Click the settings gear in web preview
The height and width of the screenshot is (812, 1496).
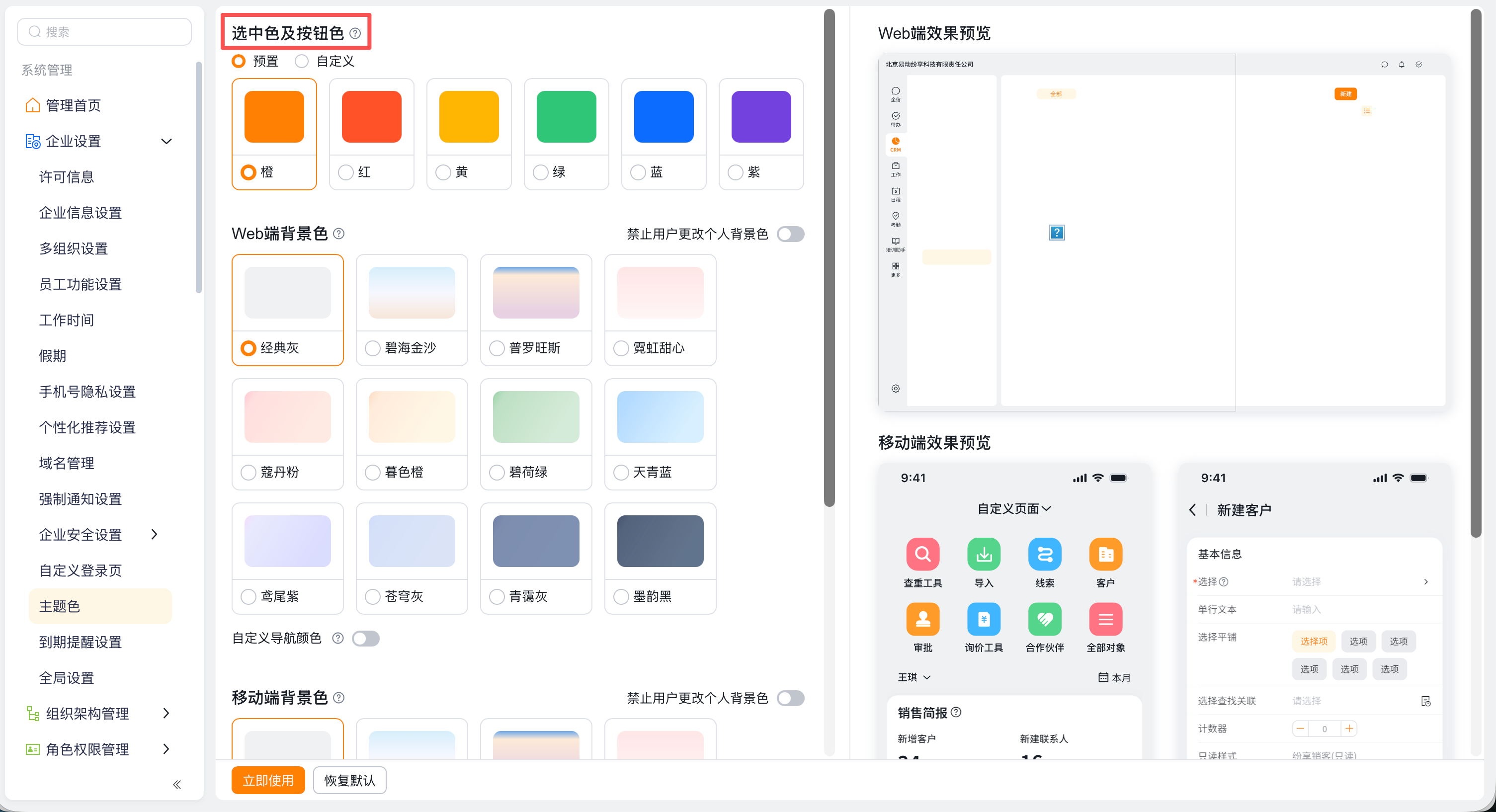click(x=896, y=389)
